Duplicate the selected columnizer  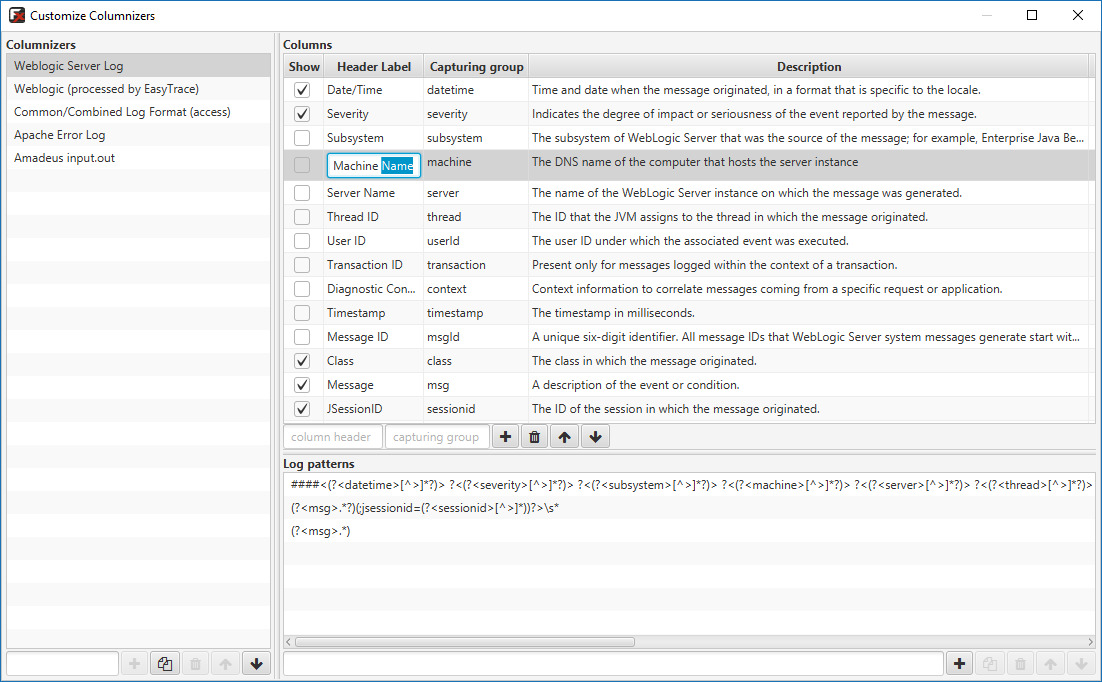(165, 663)
